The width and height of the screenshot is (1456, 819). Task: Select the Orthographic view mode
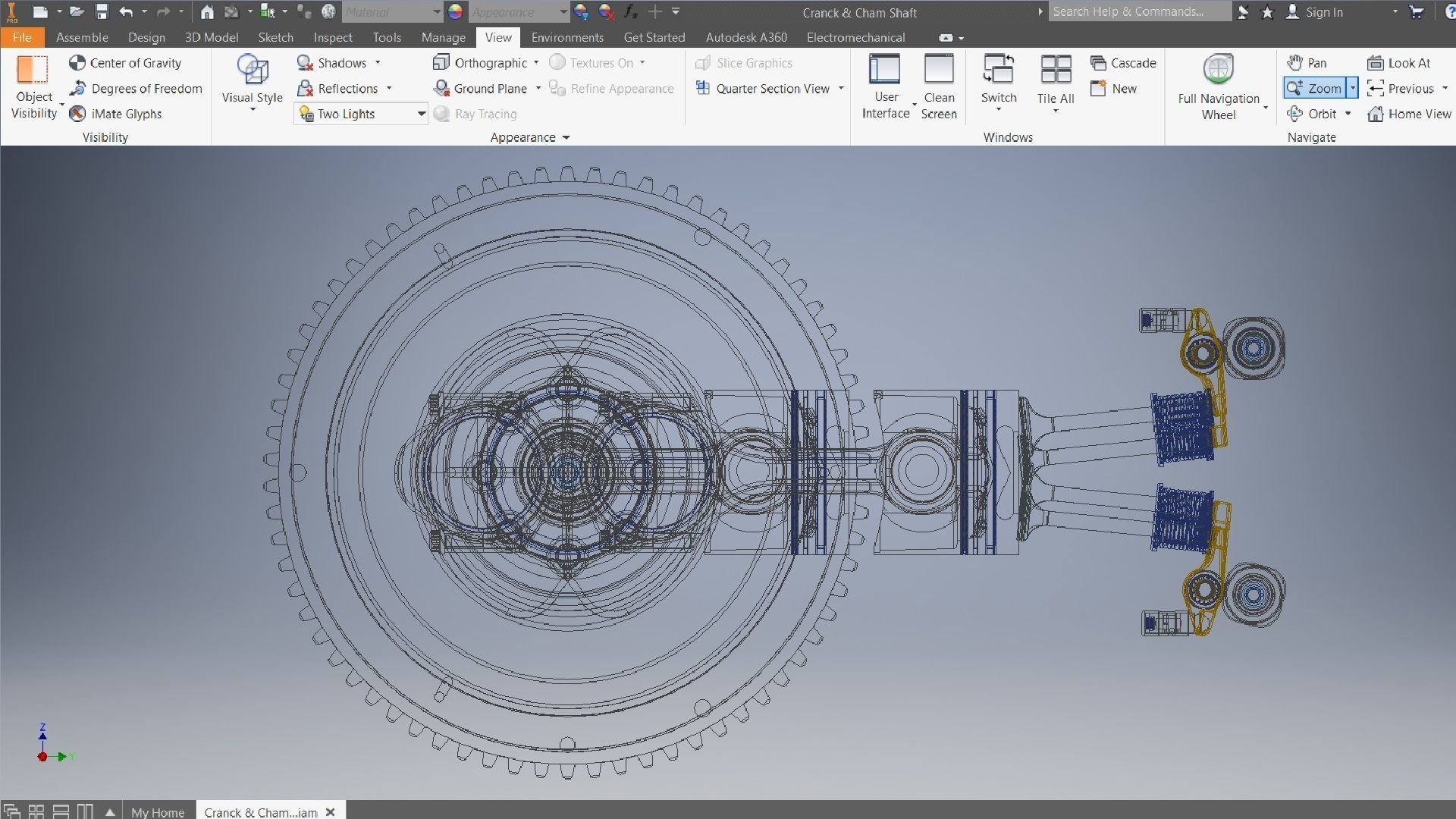[x=480, y=63]
